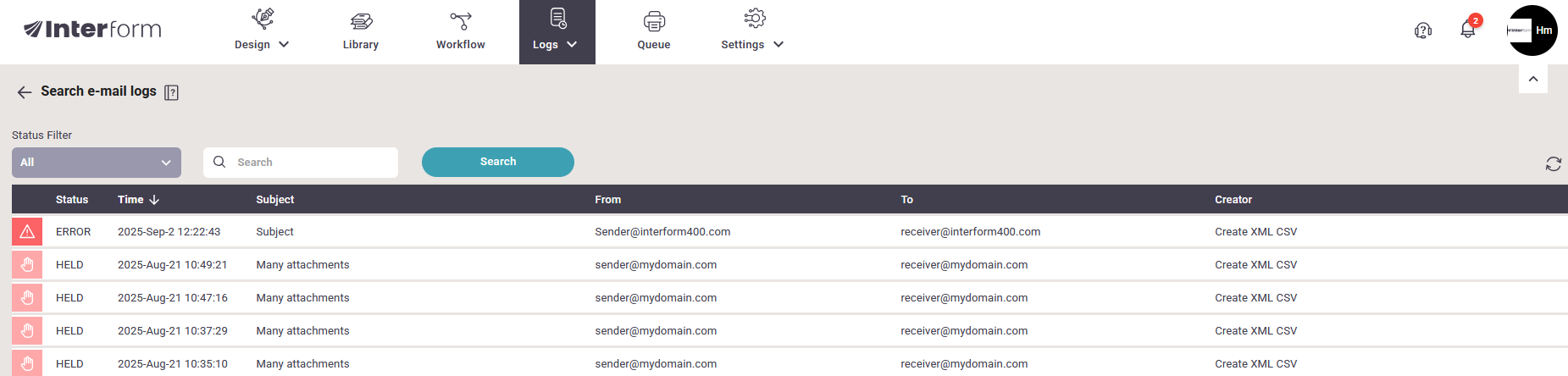The height and width of the screenshot is (376, 1568).
Task: Open the Status Filter dropdown set to All
Action: [97, 163]
